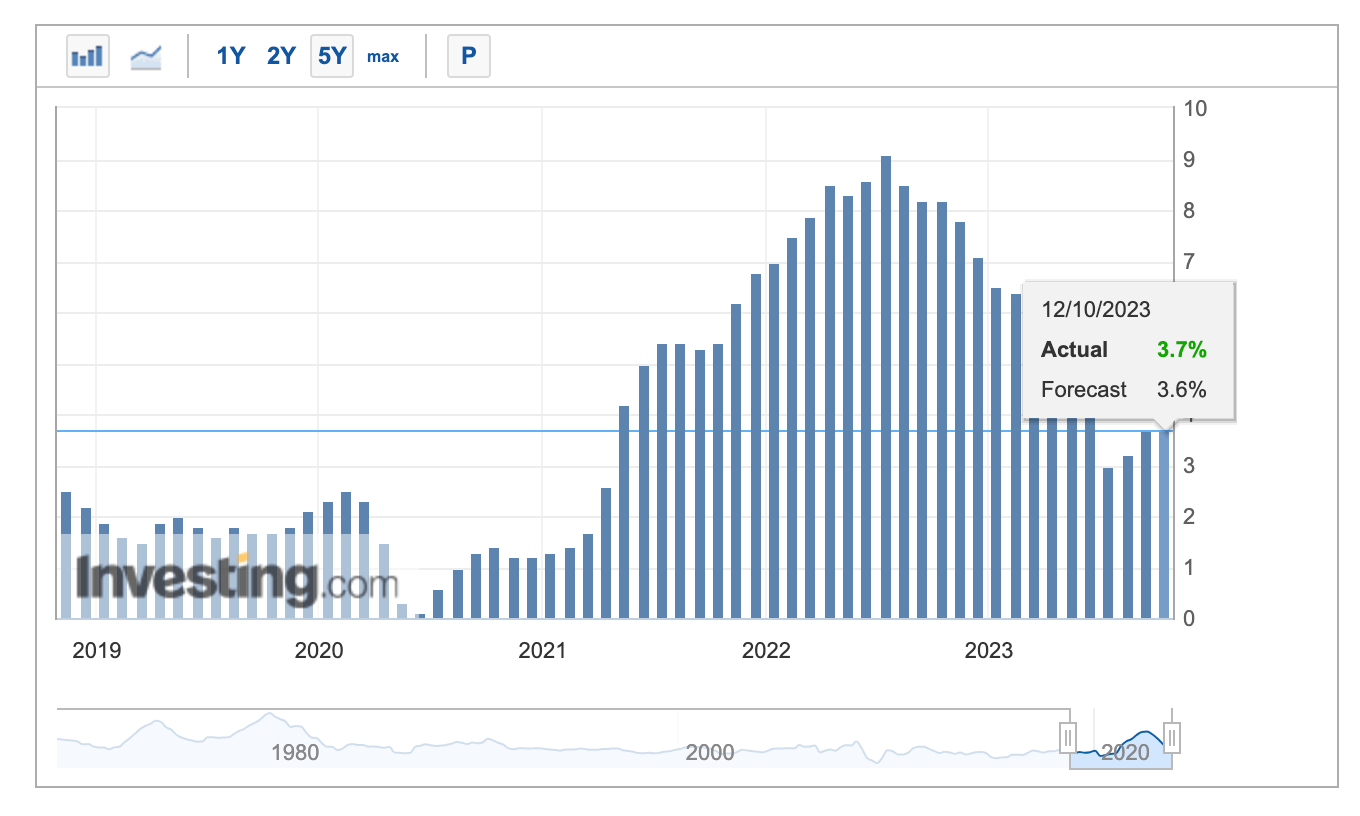The height and width of the screenshot is (816, 1360).
Task: Select the 5Y time range
Action: pos(332,56)
